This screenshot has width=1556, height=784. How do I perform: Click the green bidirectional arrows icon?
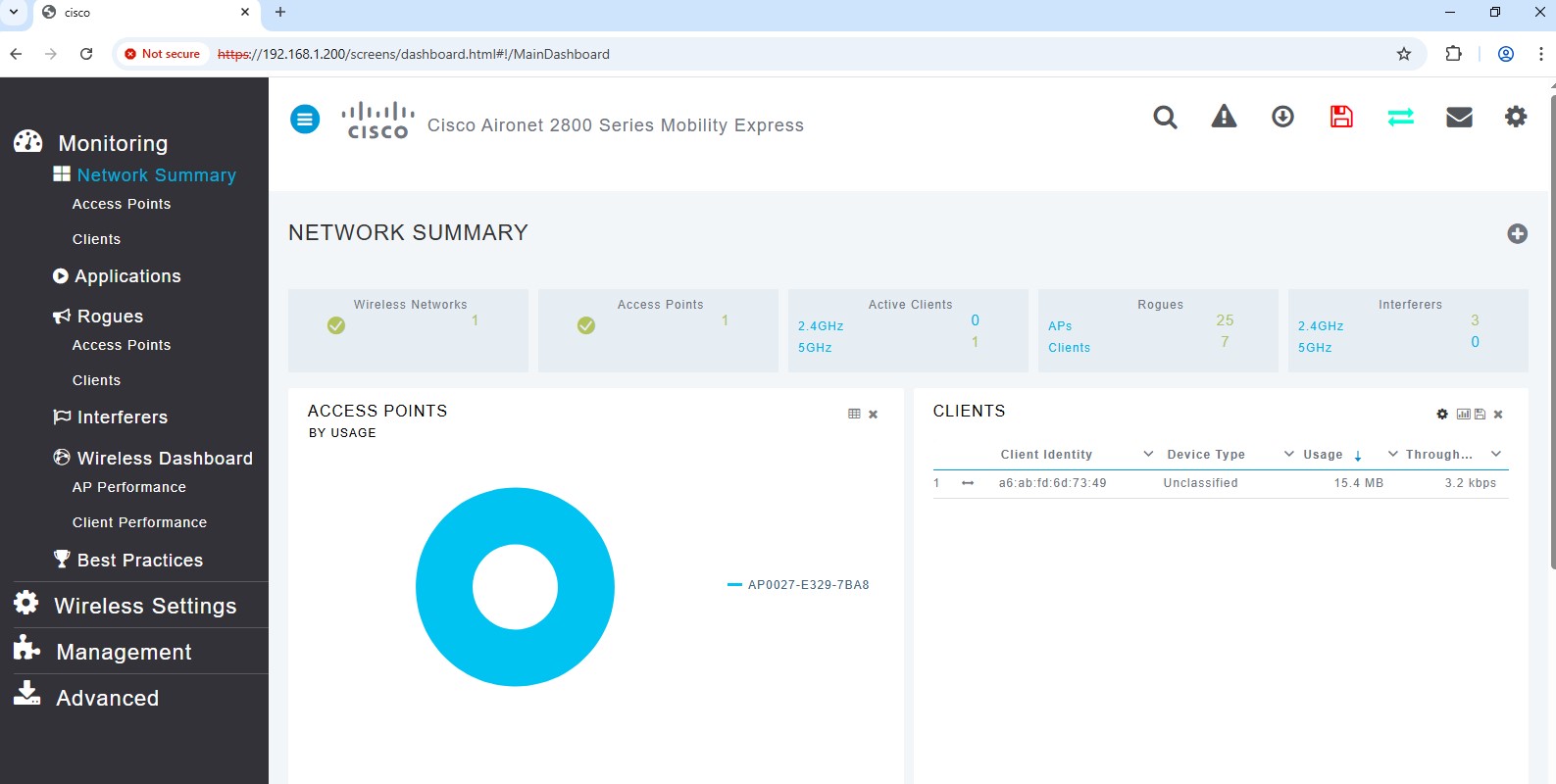(1400, 118)
